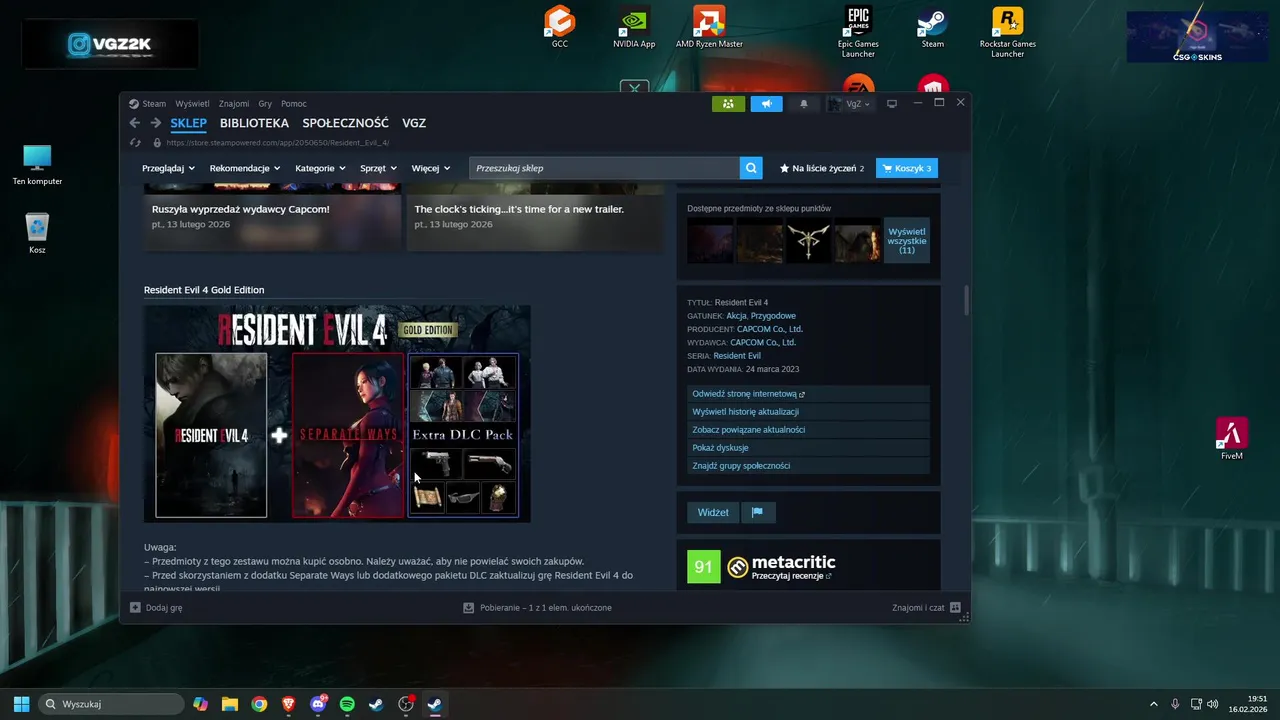Click the Akcja genre link
1280x720 pixels.
[x=736, y=316]
